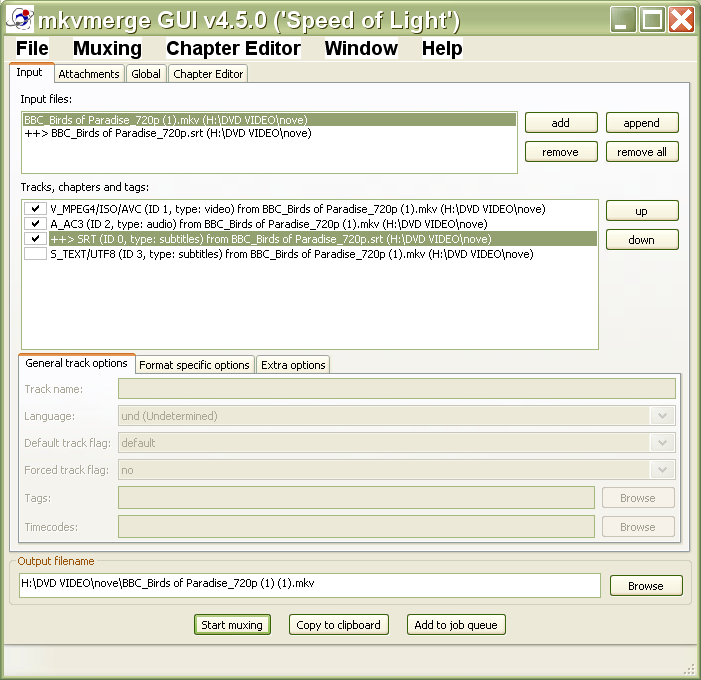Click the Timecodes input field
The height and width of the screenshot is (680, 701).
tap(356, 527)
